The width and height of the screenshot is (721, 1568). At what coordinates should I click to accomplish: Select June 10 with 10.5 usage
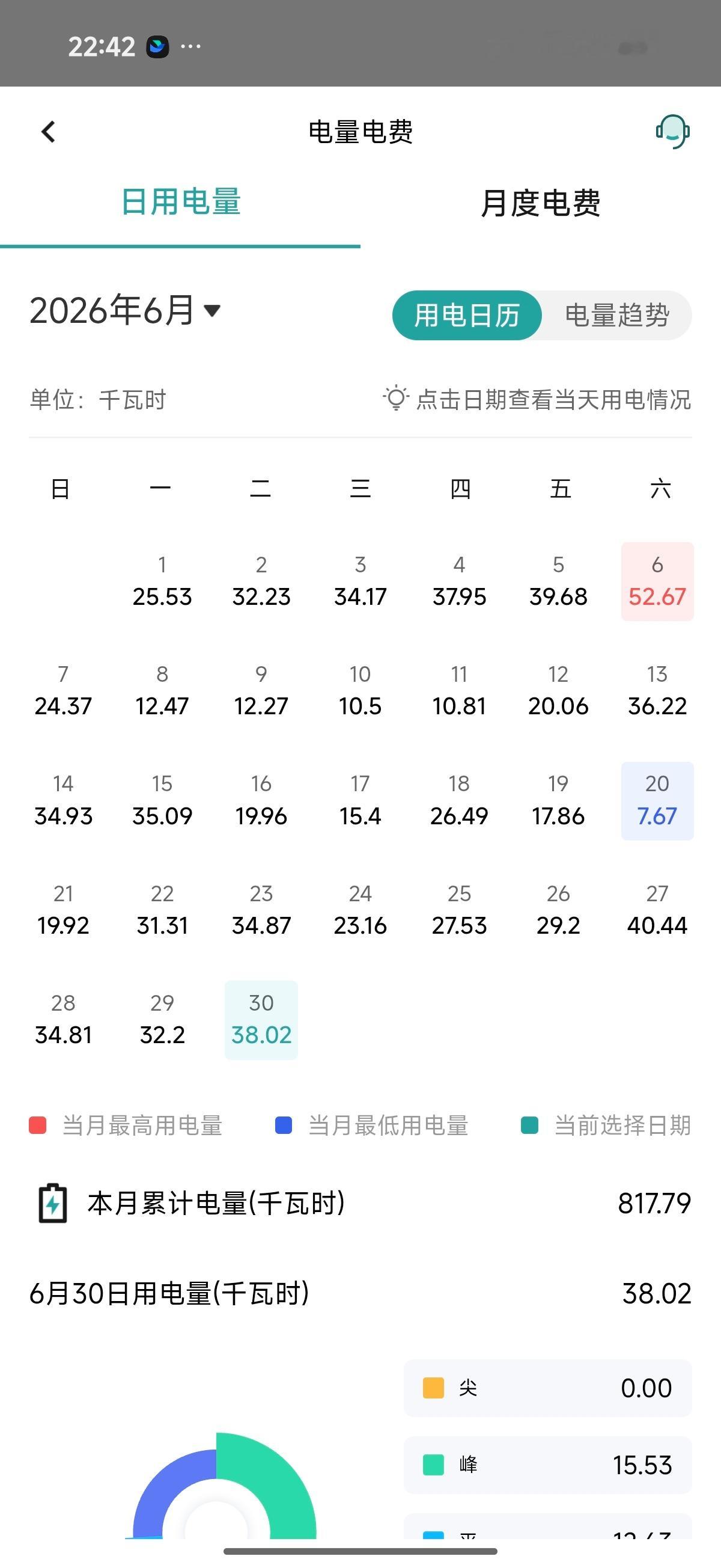360,691
